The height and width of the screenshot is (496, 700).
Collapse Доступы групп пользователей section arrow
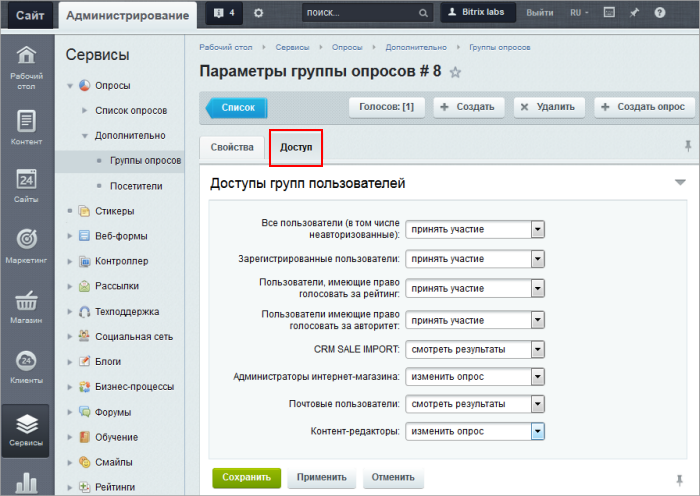tap(680, 182)
